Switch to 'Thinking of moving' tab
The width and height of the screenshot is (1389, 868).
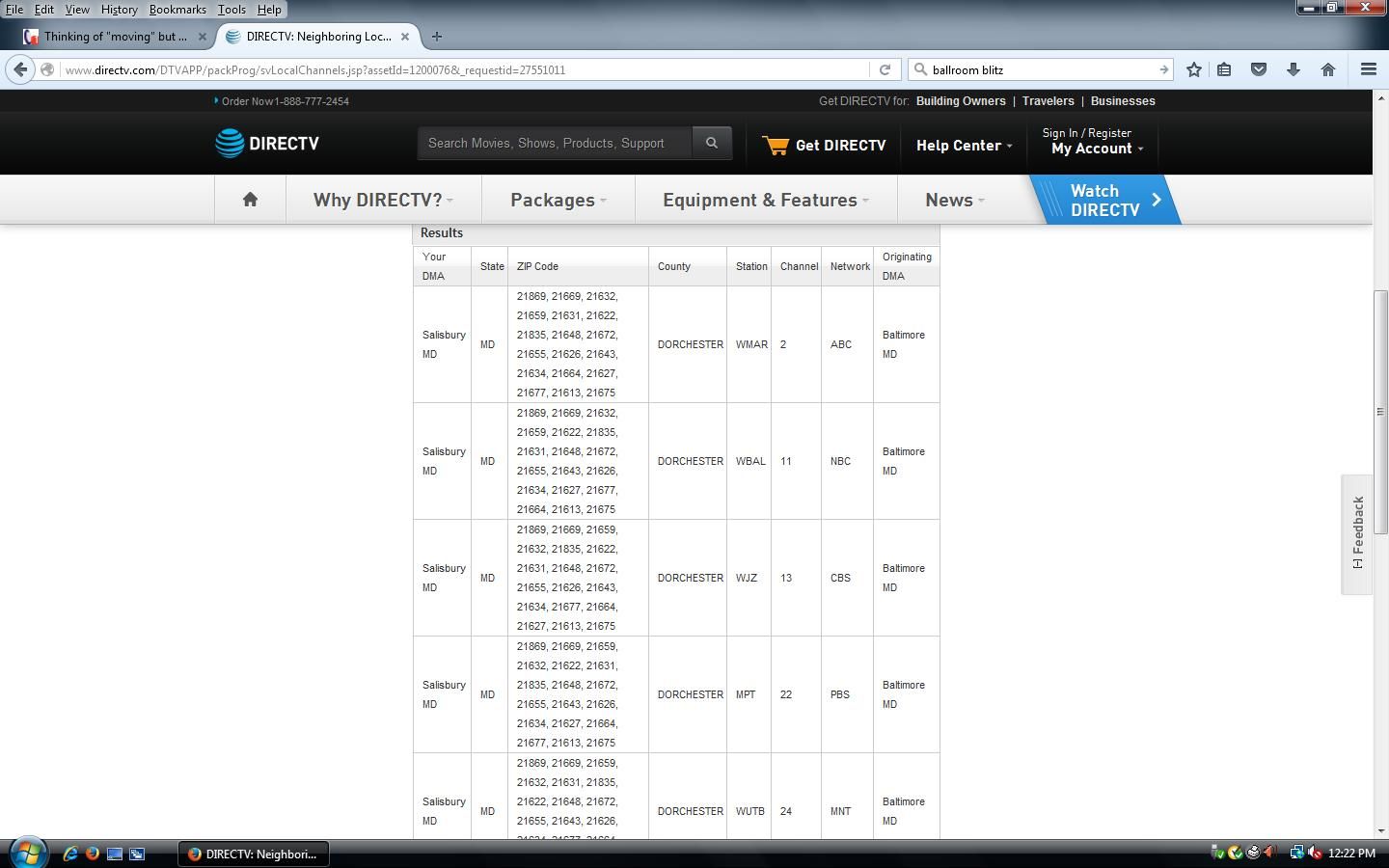116,37
